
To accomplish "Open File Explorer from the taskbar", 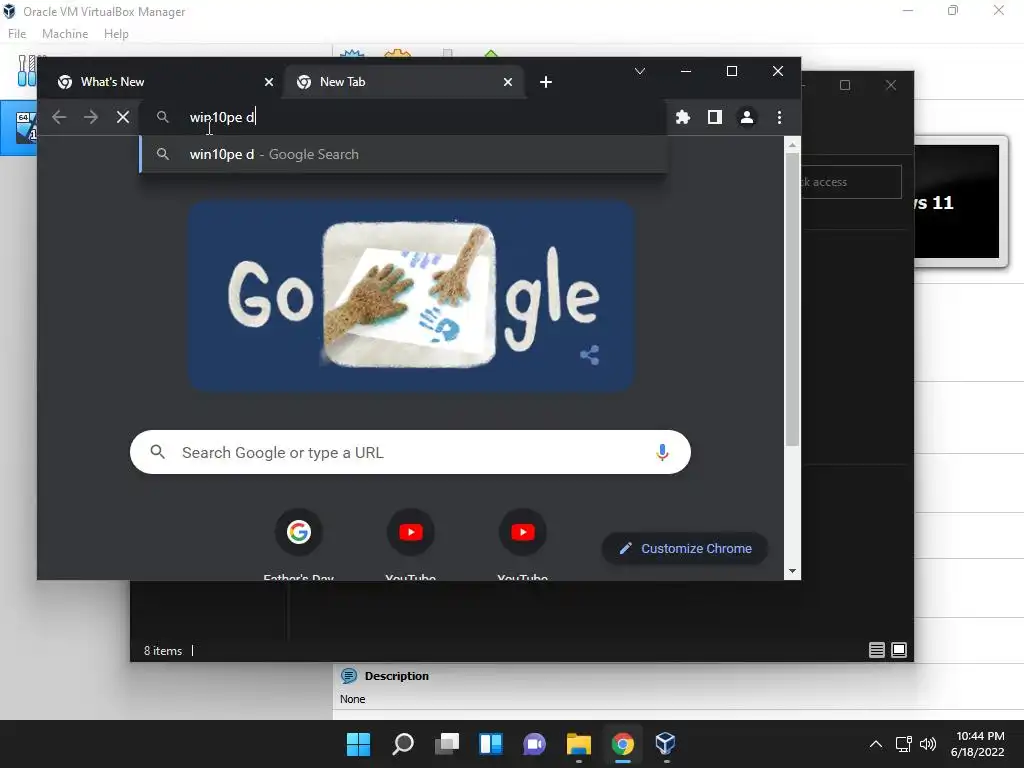I will tap(579, 744).
